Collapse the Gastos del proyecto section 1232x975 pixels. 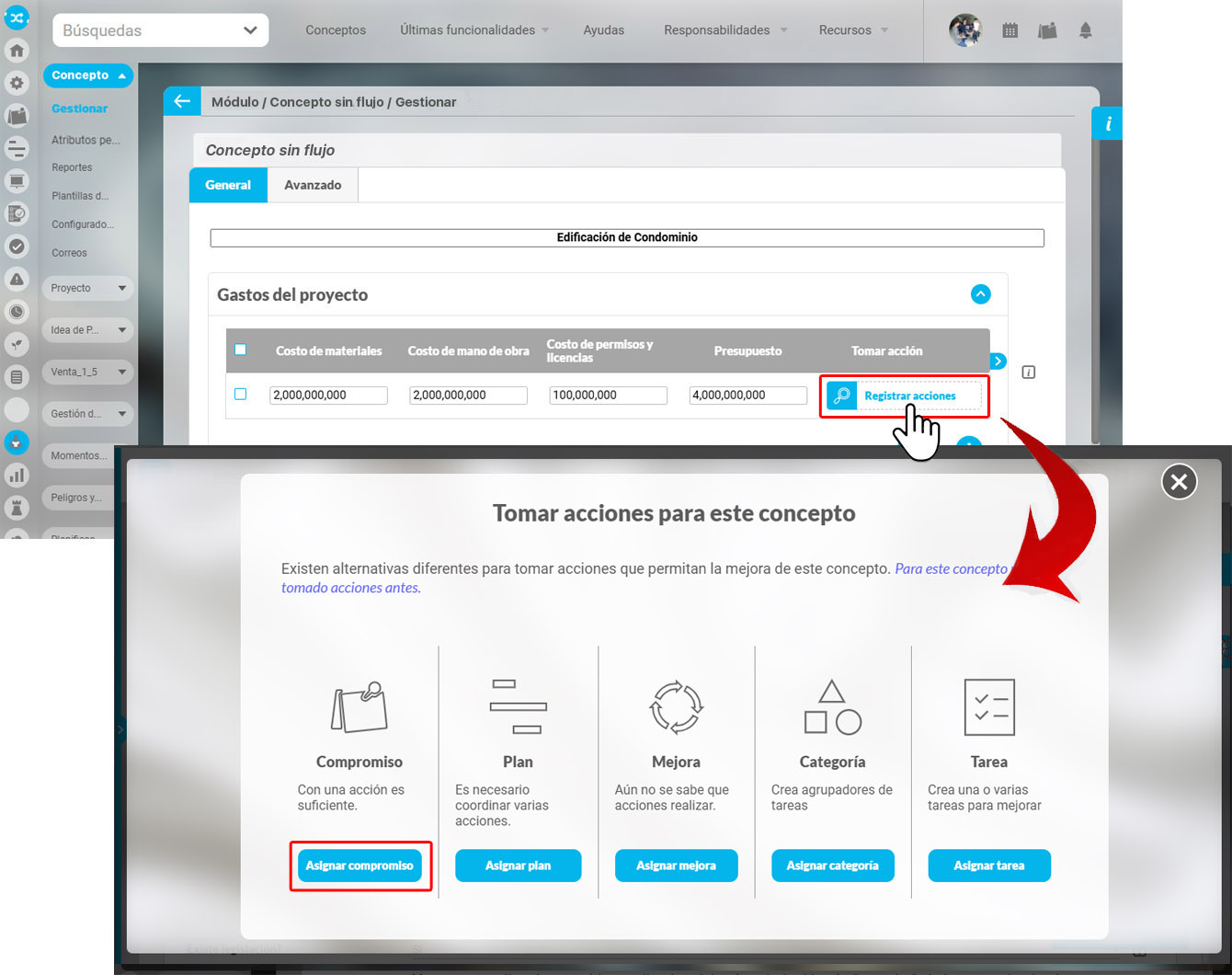[980, 294]
